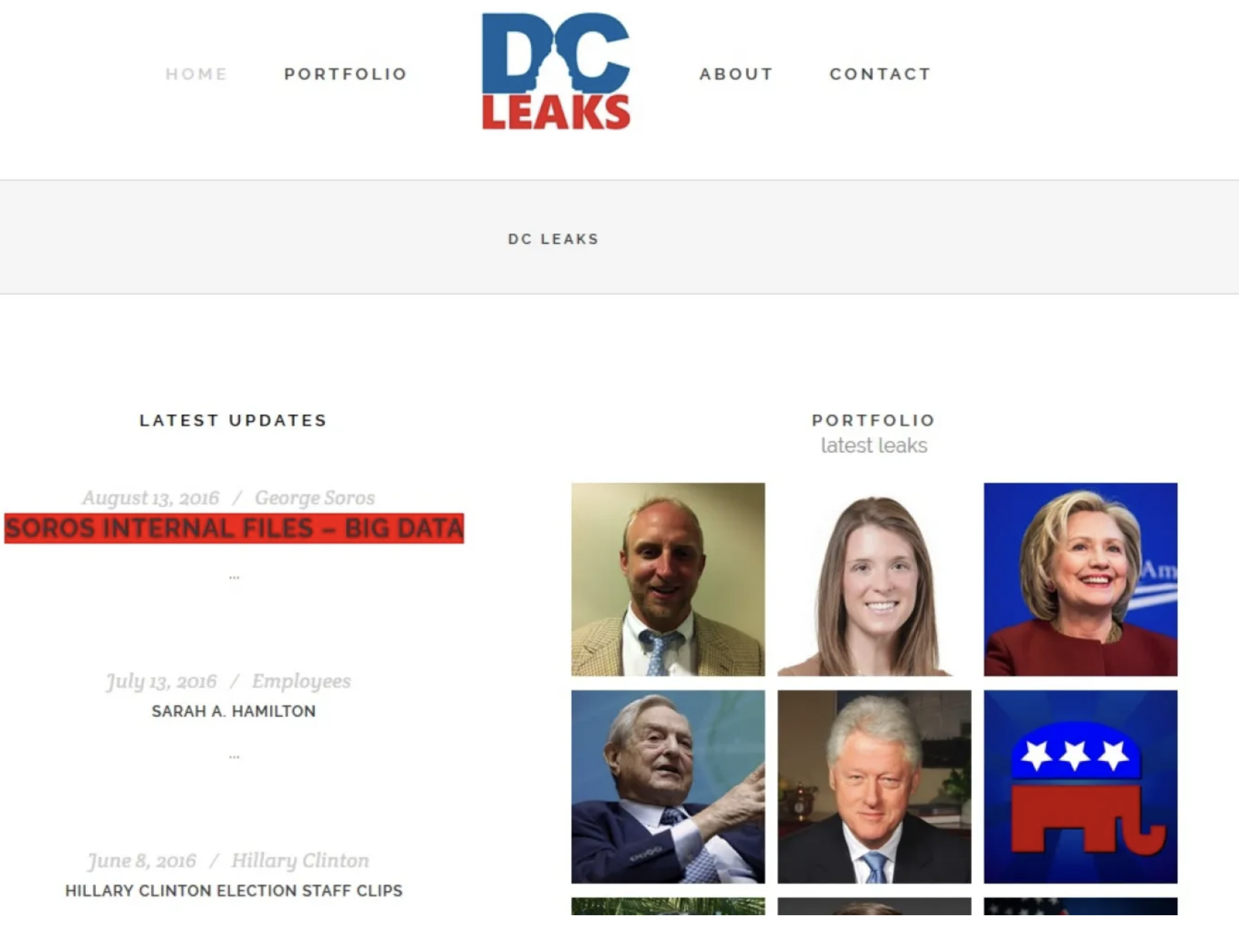Open thumbnail of elderly man gesturing with hand
Image resolution: width=1239 pixels, height=952 pixels.
[x=668, y=787]
